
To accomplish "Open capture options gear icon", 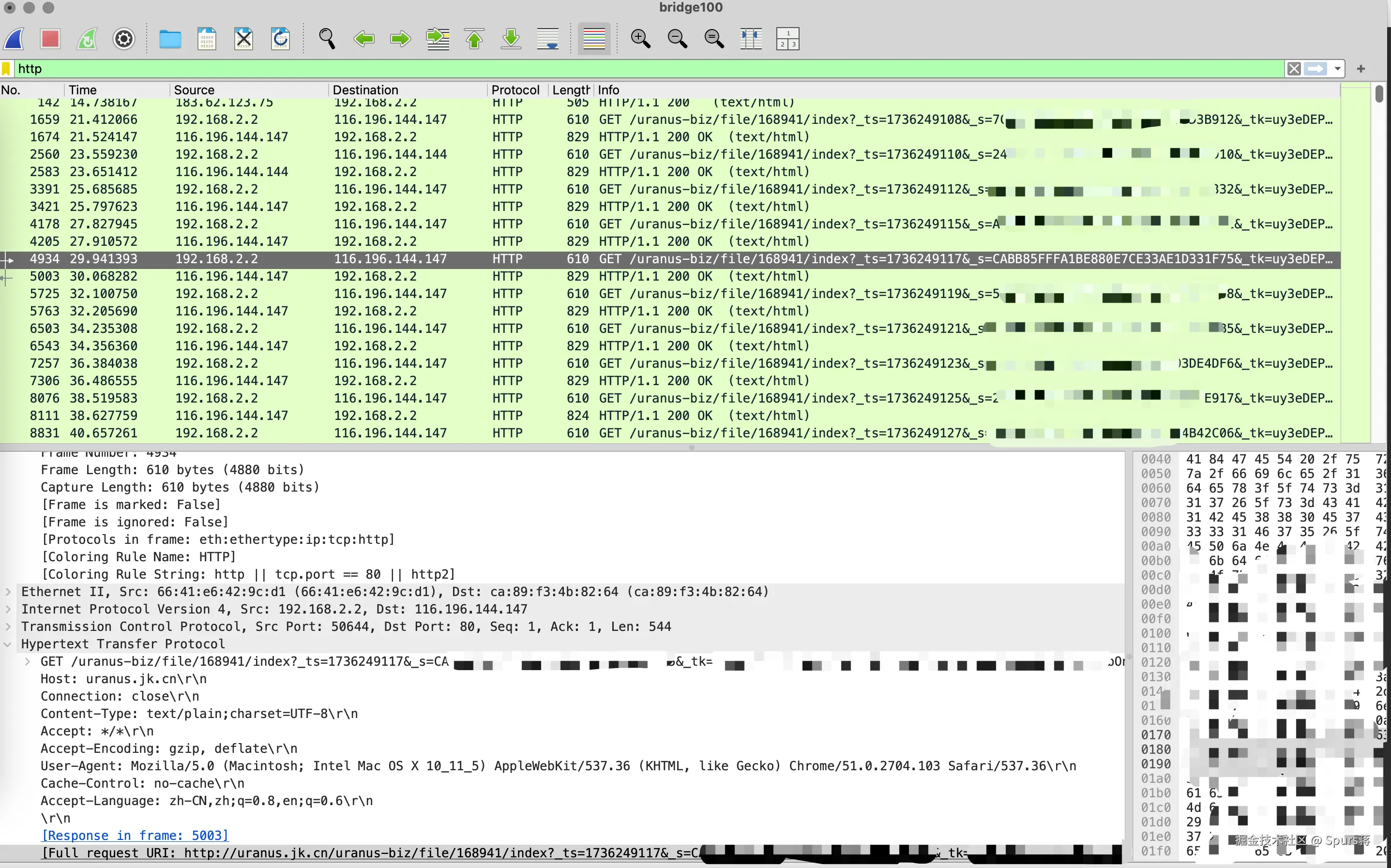I will click(x=124, y=39).
